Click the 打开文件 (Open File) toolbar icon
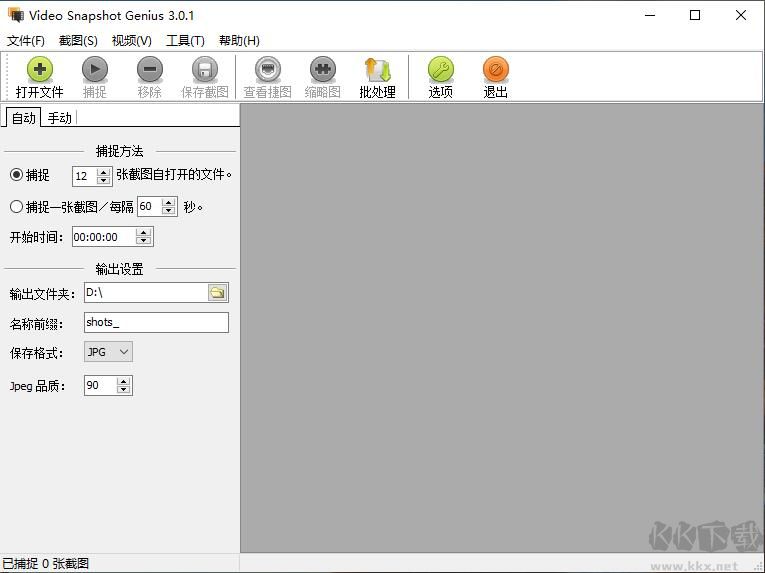 (40, 69)
